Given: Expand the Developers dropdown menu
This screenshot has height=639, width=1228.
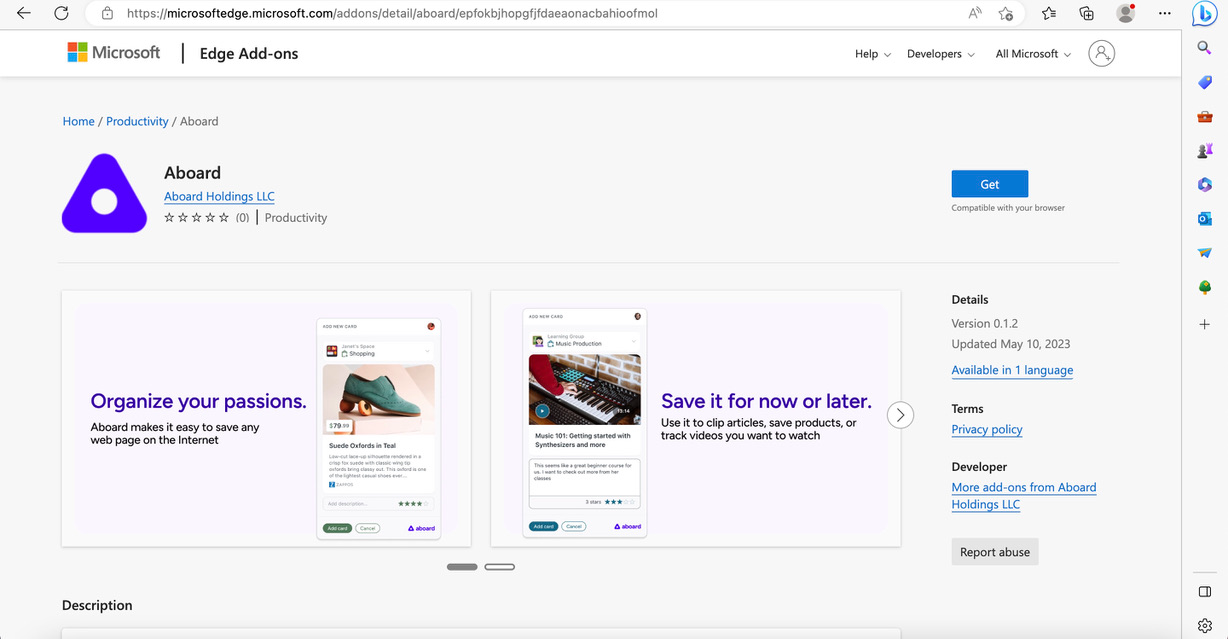Looking at the screenshot, I should [940, 54].
